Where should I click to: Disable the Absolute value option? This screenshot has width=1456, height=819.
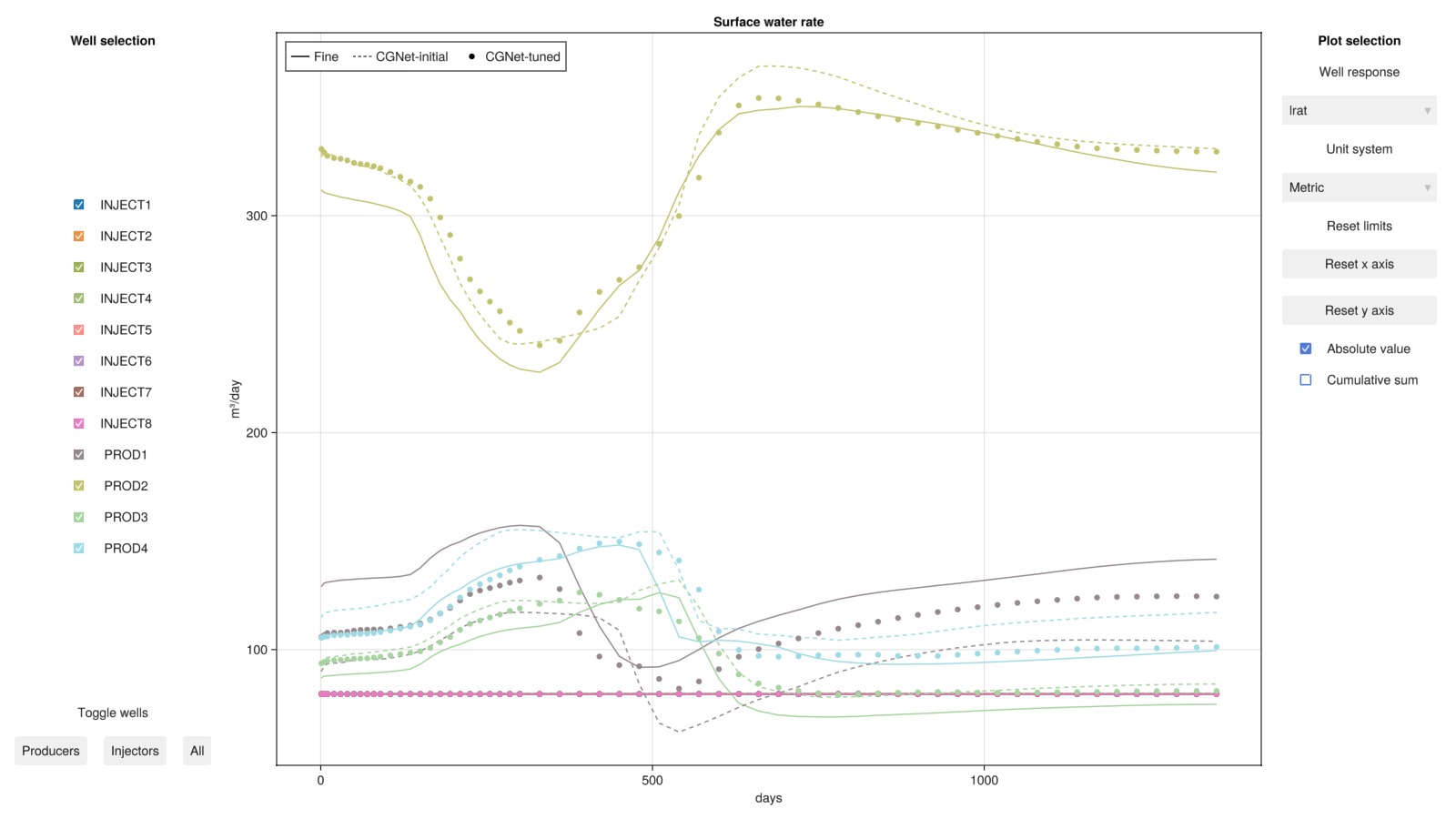point(1306,349)
